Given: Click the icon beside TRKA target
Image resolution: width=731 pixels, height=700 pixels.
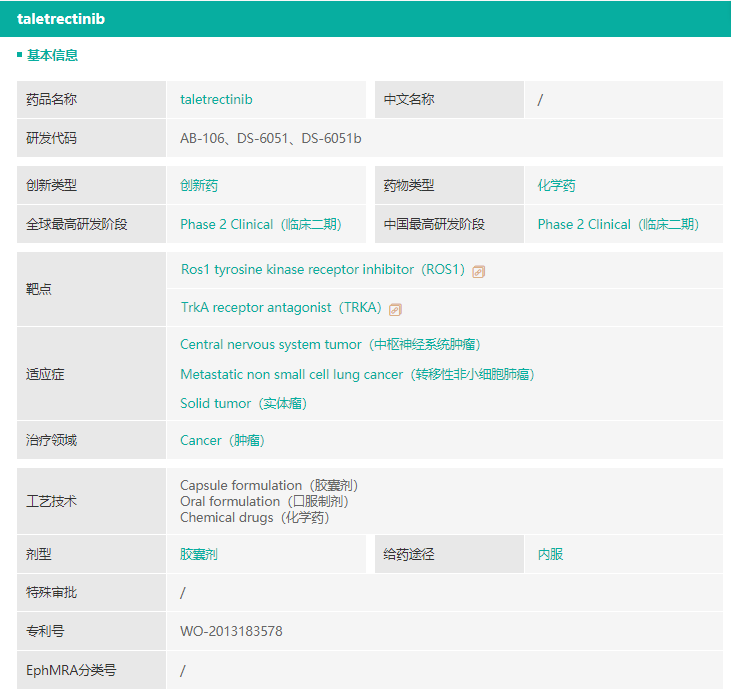Looking at the screenshot, I should tap(396, 309).
